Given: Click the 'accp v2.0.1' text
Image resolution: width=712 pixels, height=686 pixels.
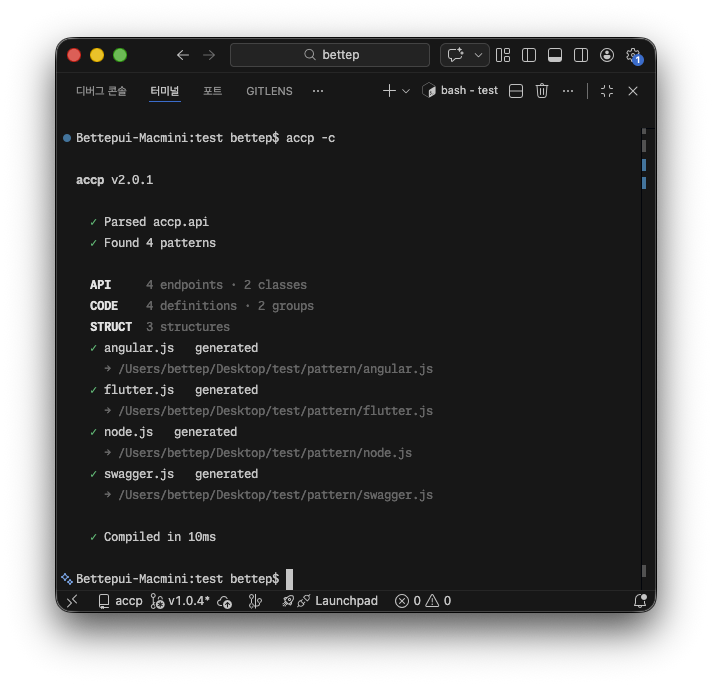Looking at the screenshot, I should (114, 180).
